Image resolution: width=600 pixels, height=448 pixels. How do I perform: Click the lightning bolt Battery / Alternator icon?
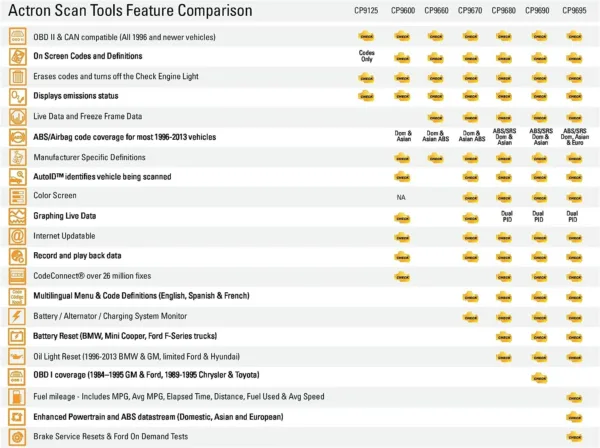[x=18, y=316]
